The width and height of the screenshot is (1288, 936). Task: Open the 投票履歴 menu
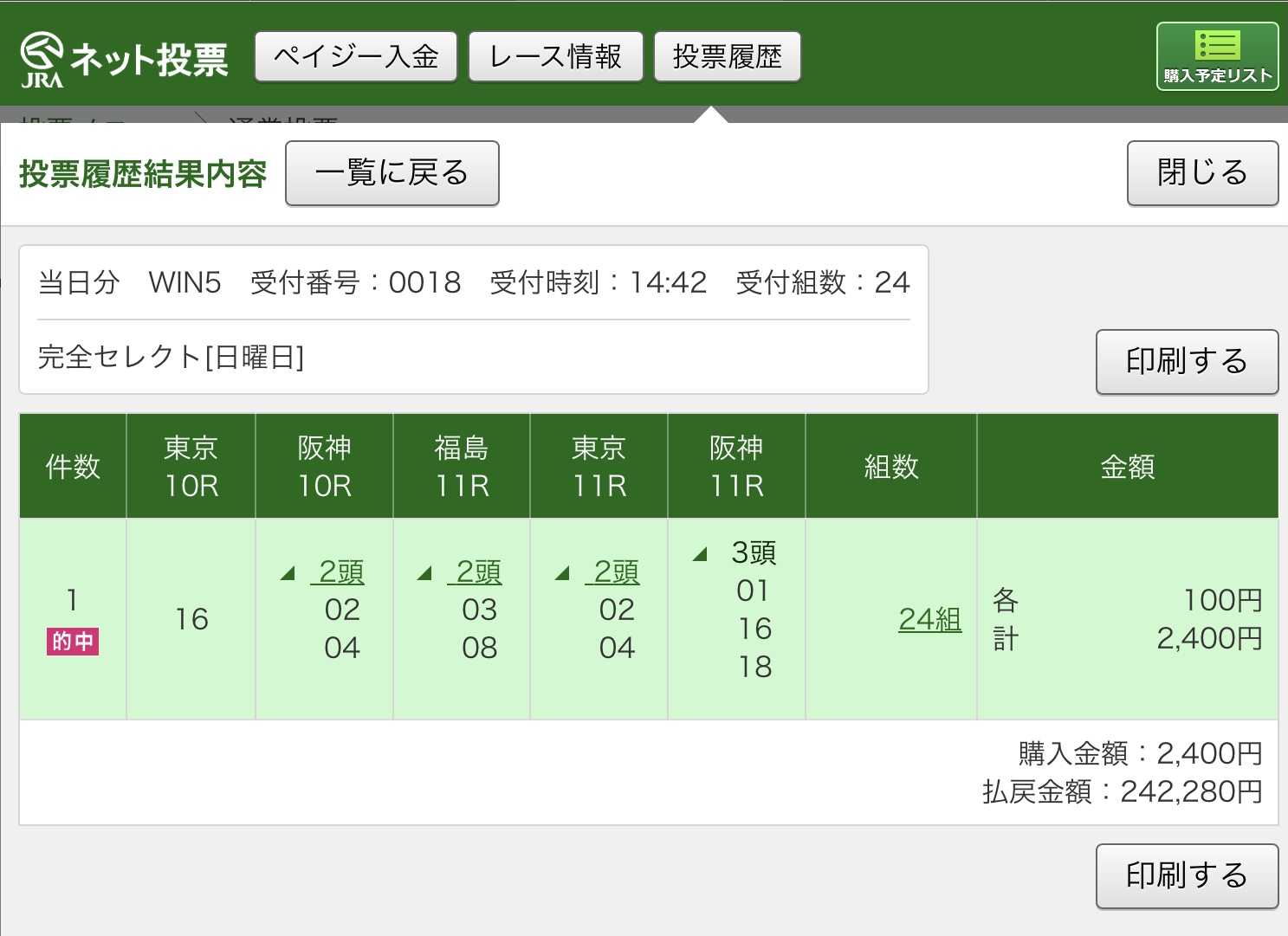click(727, 57)
